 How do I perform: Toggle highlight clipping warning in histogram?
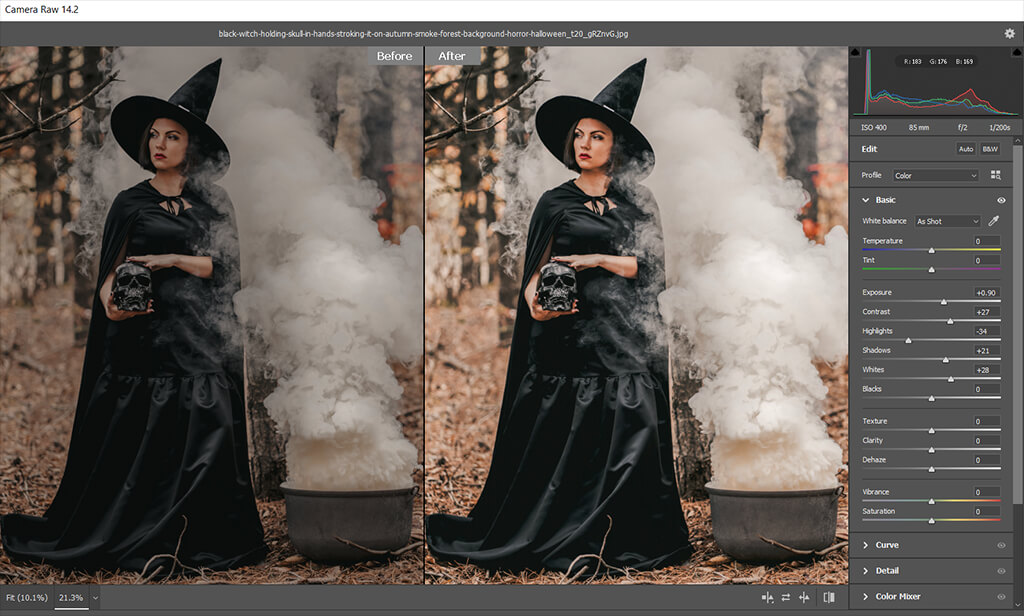(x=1017, y=52)
